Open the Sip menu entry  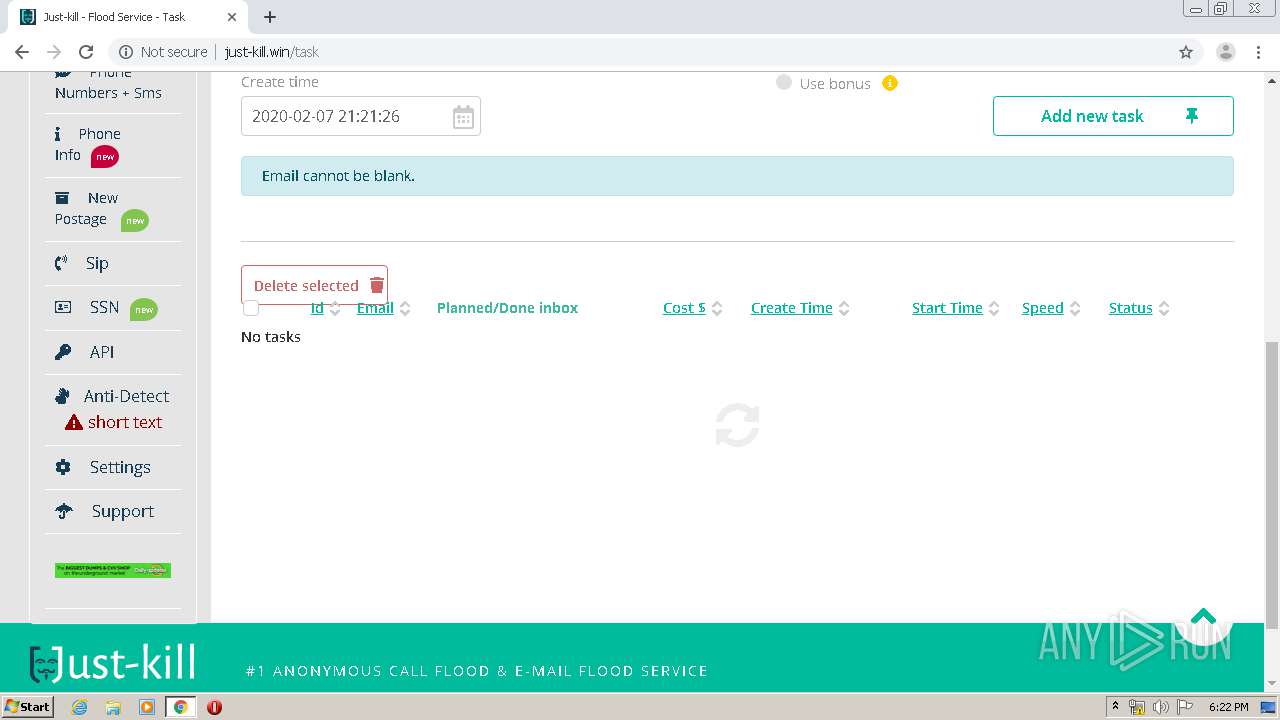[96, 263]
